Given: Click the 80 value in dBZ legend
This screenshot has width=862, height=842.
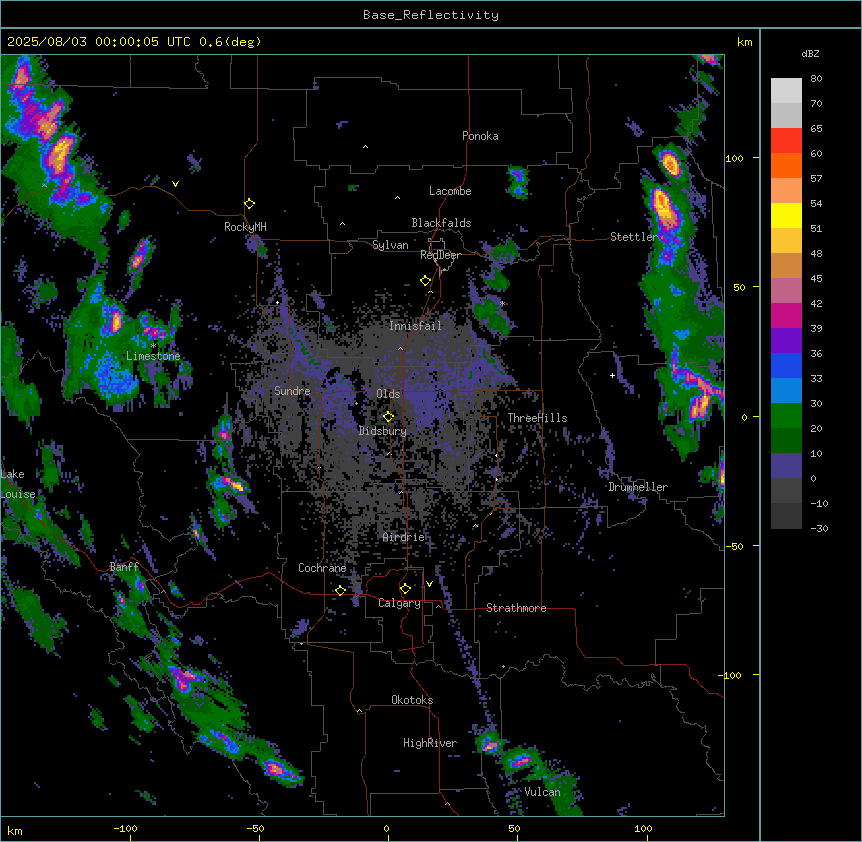Looking at the screenshot, I should tap(816, 79).
